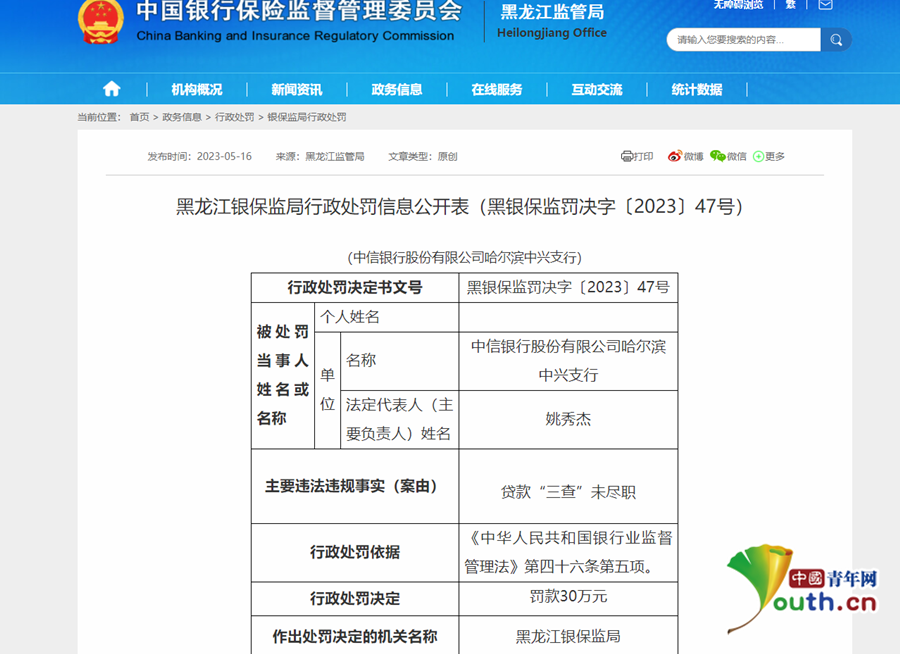Open the 互动交流 menu
The height and width of the screenshot is (654, 900).
(x=597, y=90)
